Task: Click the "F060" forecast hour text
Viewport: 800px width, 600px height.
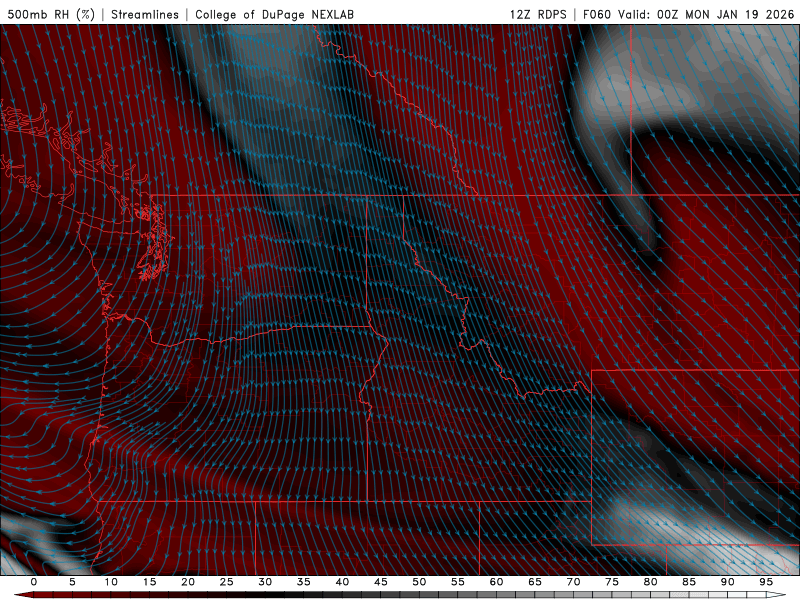Action: [x=597, y=14]
